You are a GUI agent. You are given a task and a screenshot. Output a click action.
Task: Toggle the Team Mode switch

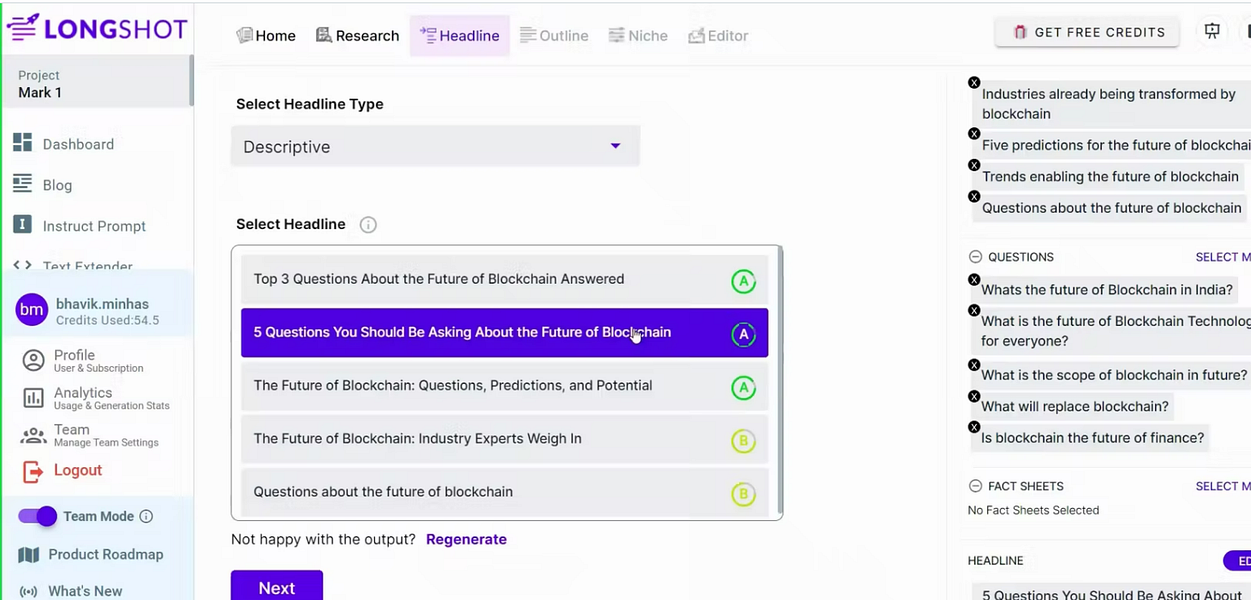point(38,516)
